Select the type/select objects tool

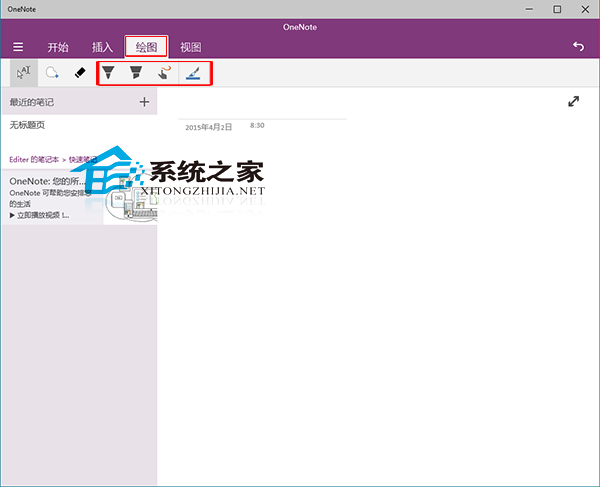click(24, 72)
